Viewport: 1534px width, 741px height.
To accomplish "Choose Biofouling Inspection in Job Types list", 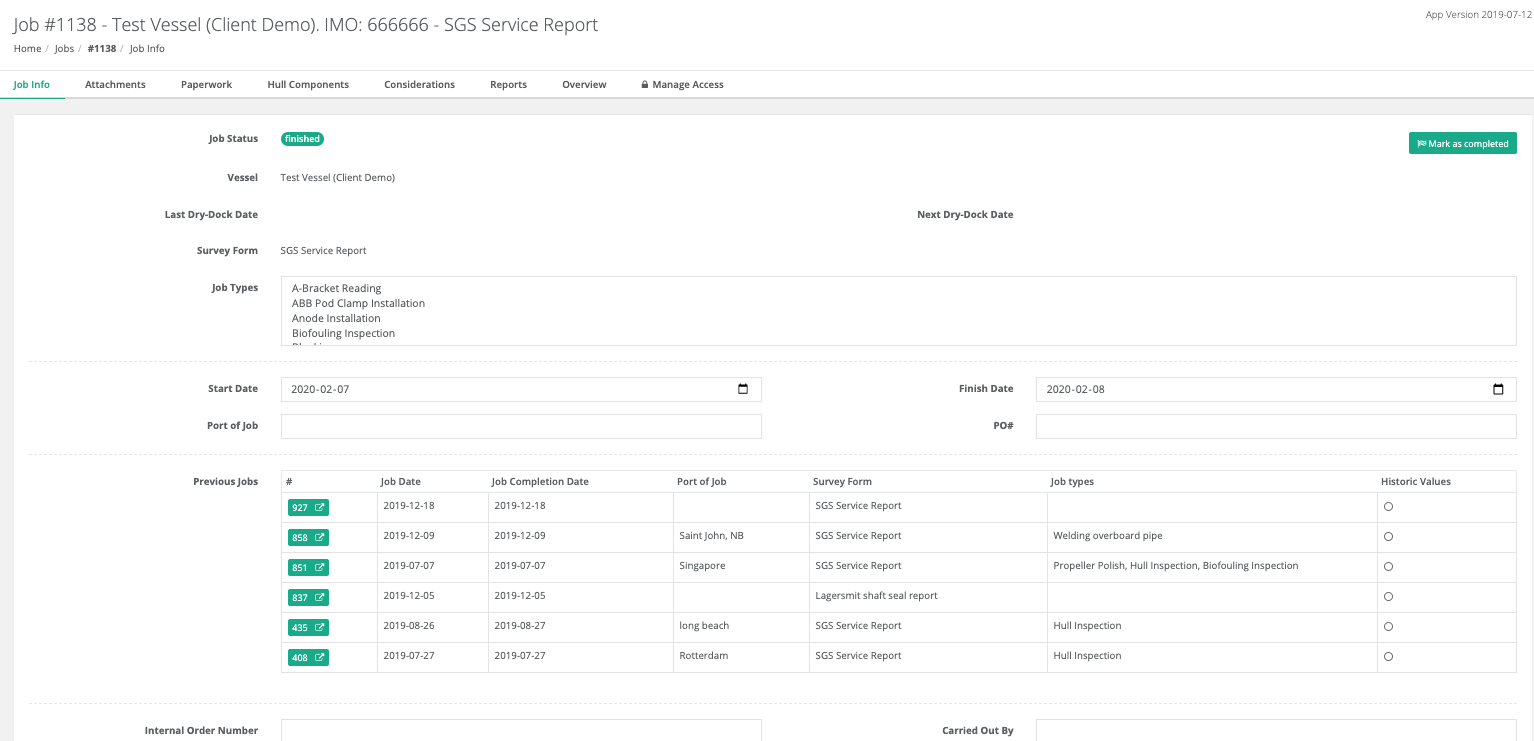I will pos(343,333).
